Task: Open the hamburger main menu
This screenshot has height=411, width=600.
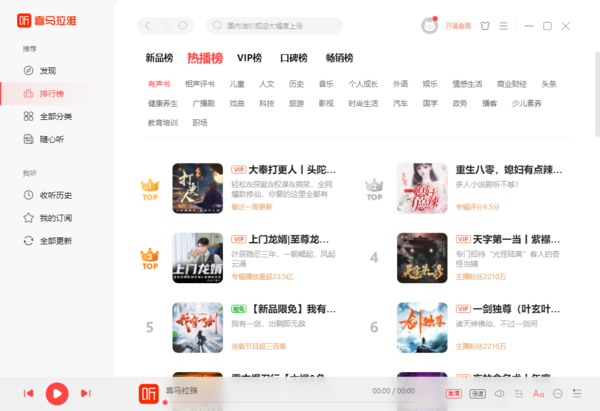Action: (503, 26)
